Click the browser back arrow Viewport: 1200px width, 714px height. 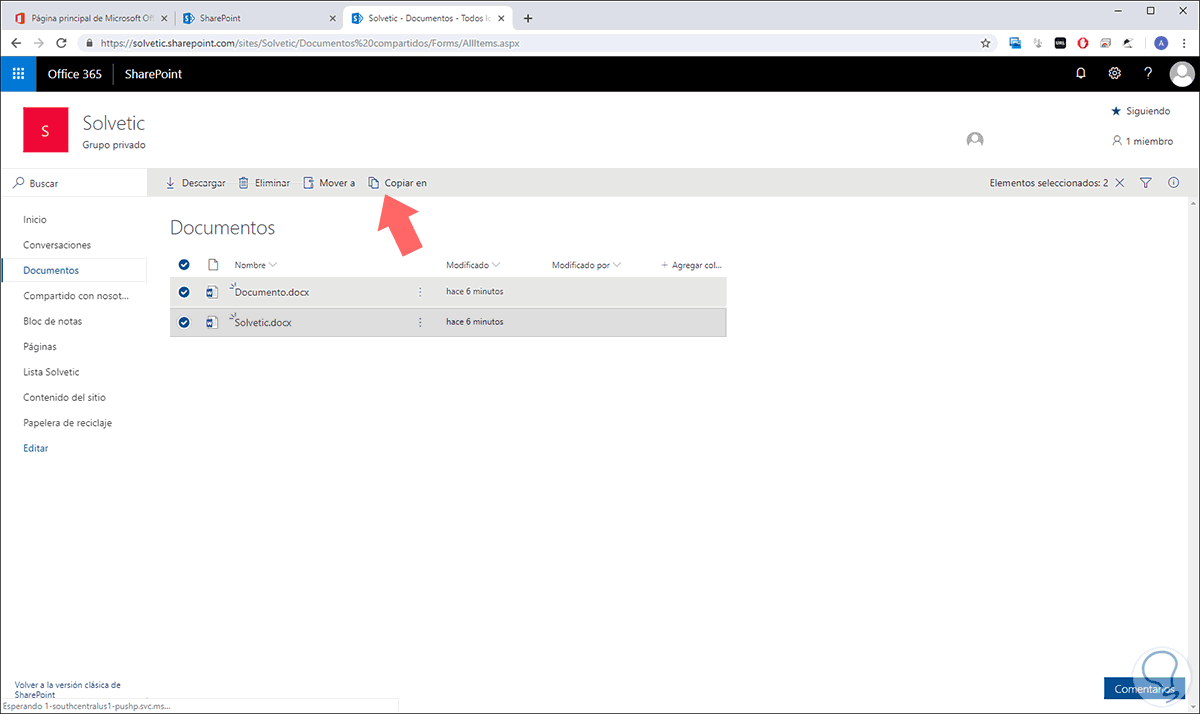click(16, 43)
